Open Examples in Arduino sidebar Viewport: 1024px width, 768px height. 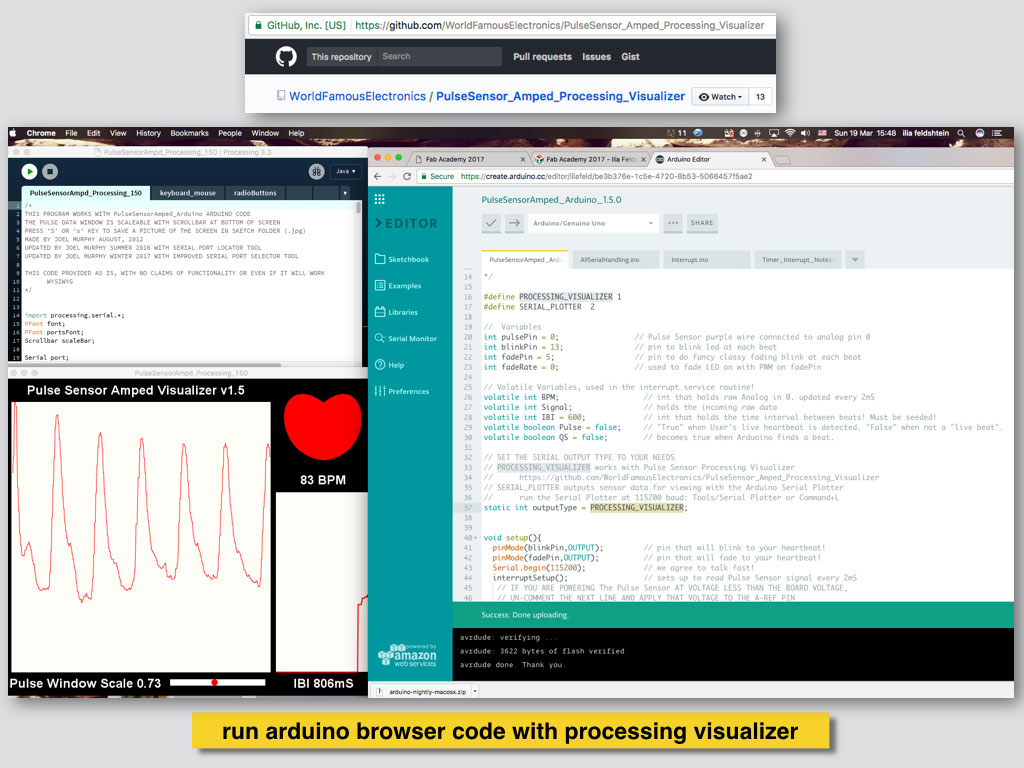pos(398,285)
